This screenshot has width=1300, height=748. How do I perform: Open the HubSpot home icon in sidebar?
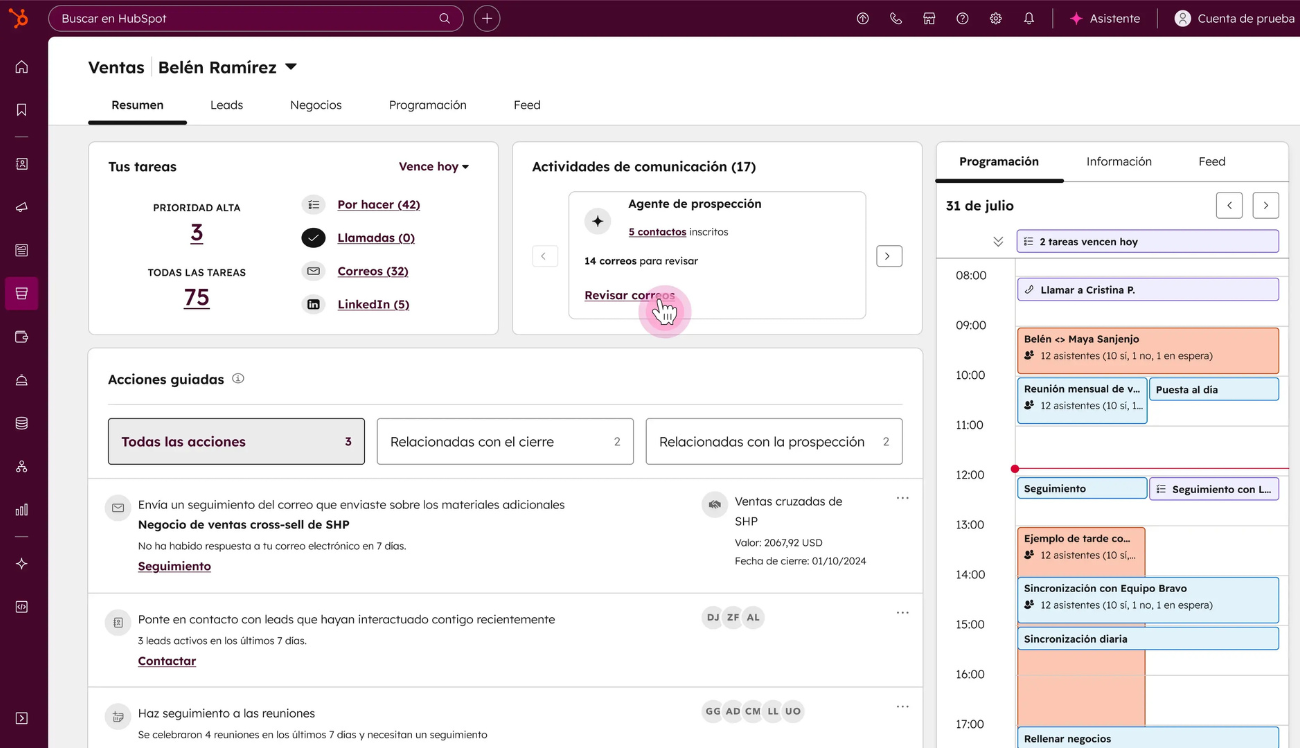pyautogui.click(x=21, y=66)
